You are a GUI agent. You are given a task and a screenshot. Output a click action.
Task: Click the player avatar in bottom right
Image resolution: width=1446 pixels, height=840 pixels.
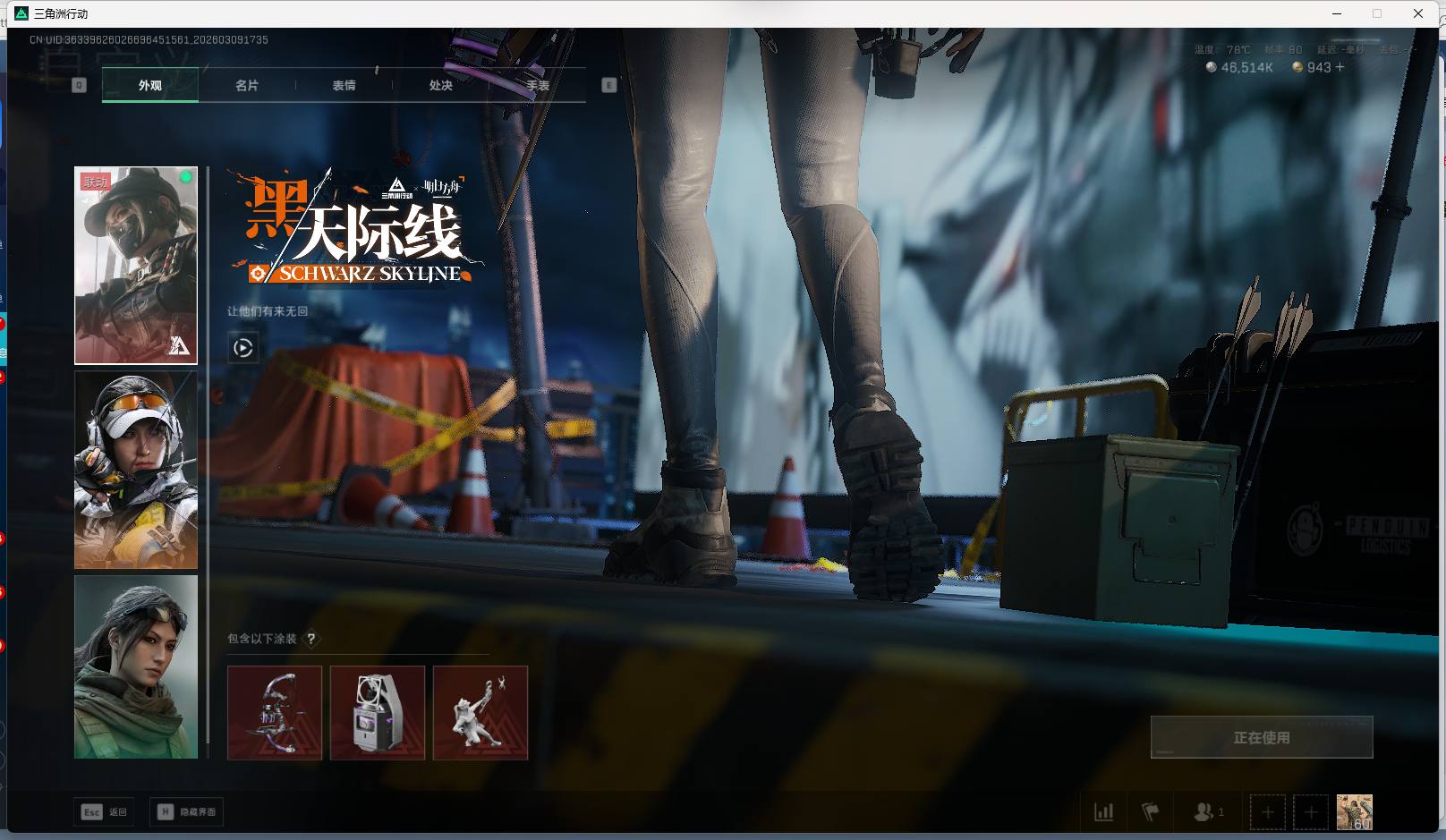tap(1354, 812)
